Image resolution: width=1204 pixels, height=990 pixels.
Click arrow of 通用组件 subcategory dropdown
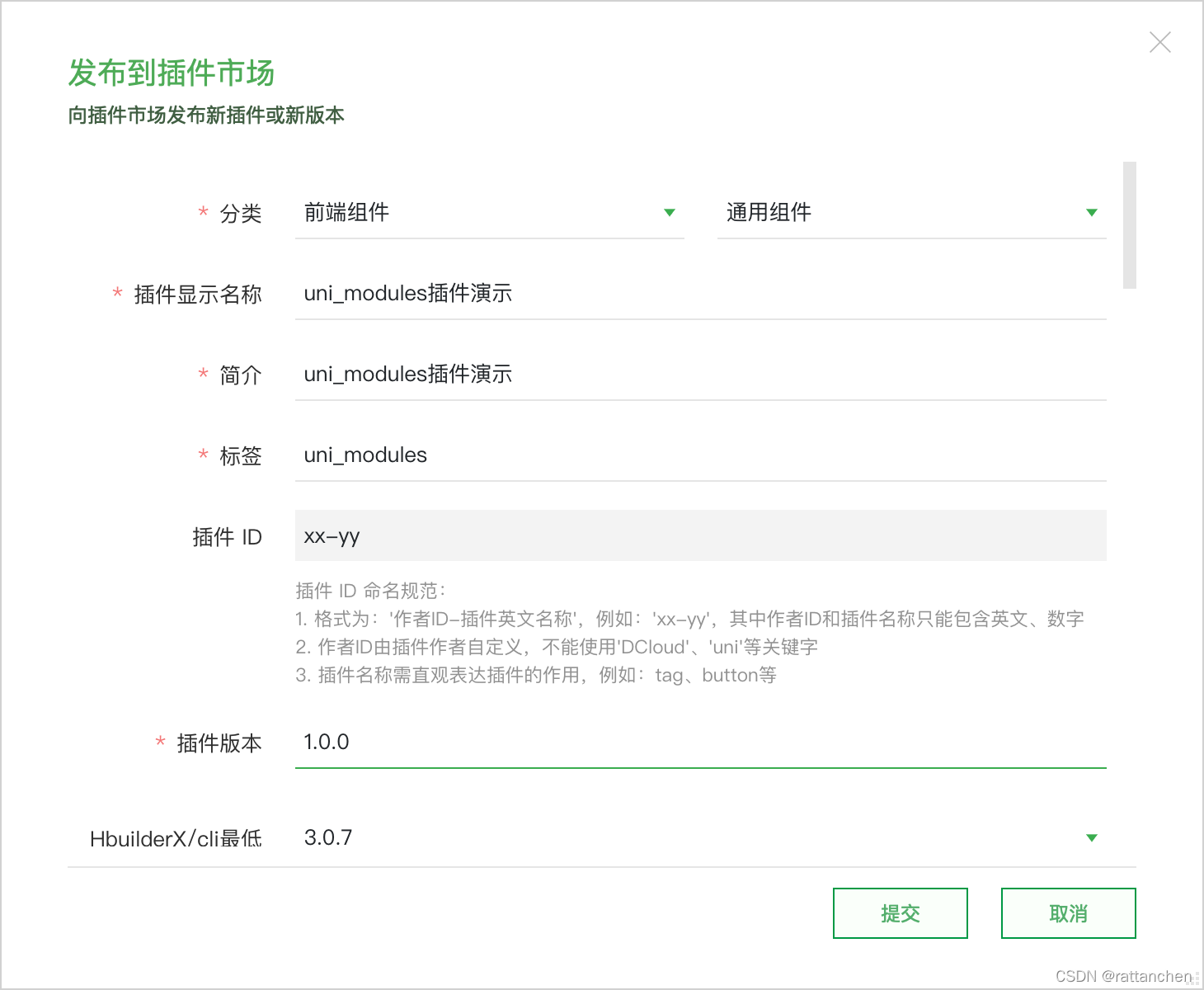click(1092, 213)
